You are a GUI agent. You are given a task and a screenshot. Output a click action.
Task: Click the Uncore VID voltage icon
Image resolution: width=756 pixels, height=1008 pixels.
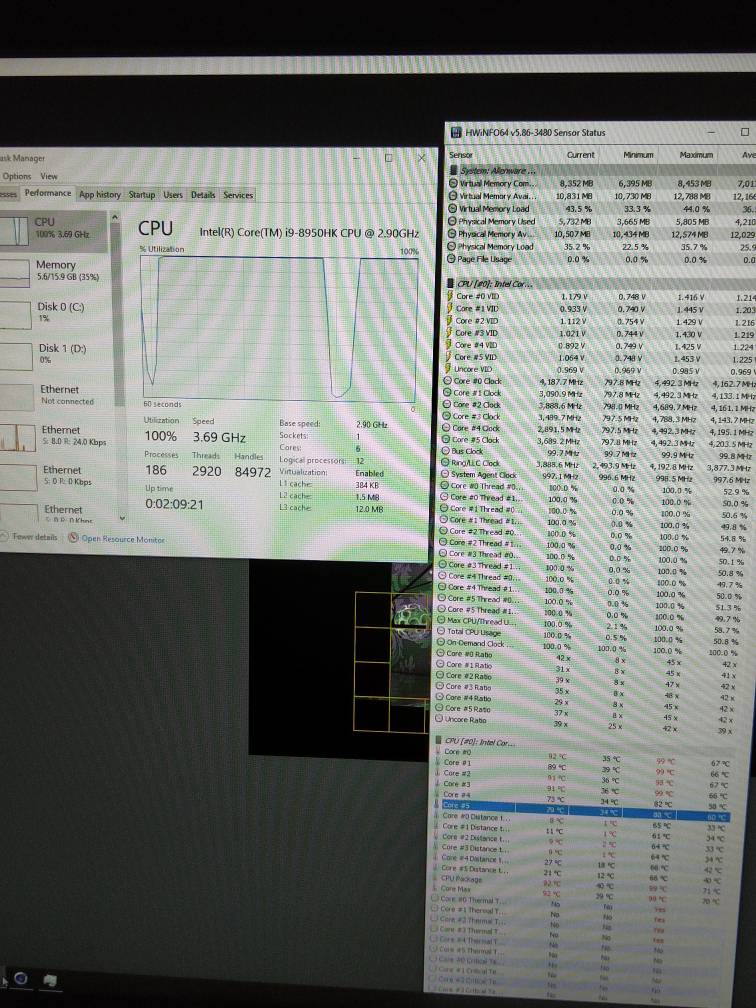point(448,369)
